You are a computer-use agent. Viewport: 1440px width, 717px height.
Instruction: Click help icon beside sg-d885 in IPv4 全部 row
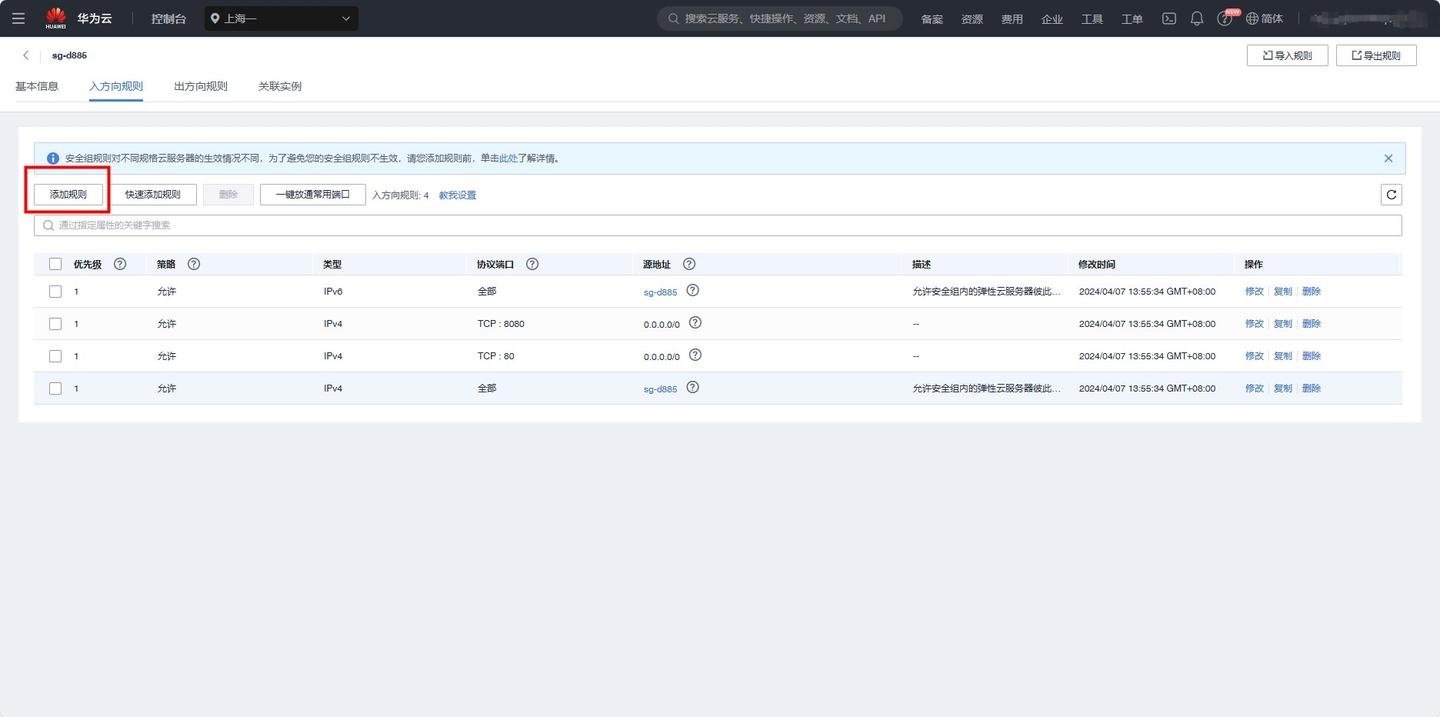point(692,387)
